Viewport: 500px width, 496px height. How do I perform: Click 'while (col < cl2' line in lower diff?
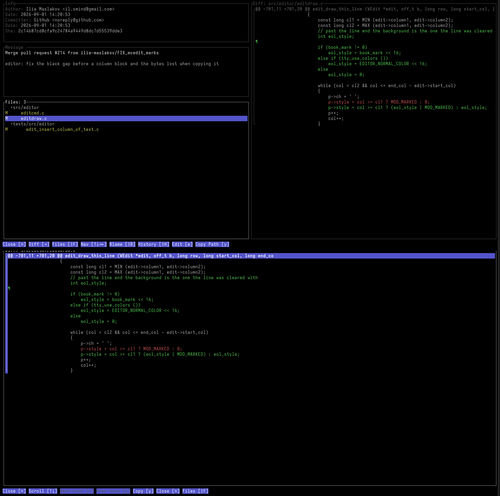(139, 332)
